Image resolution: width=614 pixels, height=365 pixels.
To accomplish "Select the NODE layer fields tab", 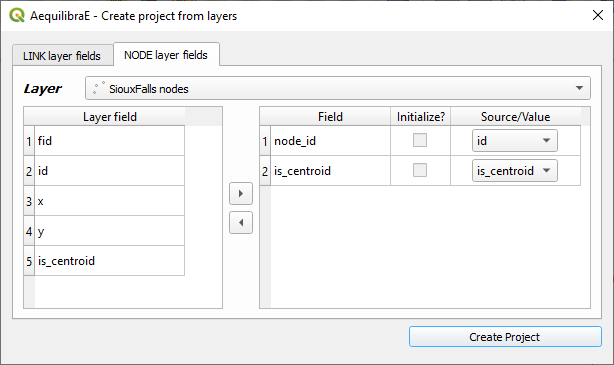I will 166,54.
